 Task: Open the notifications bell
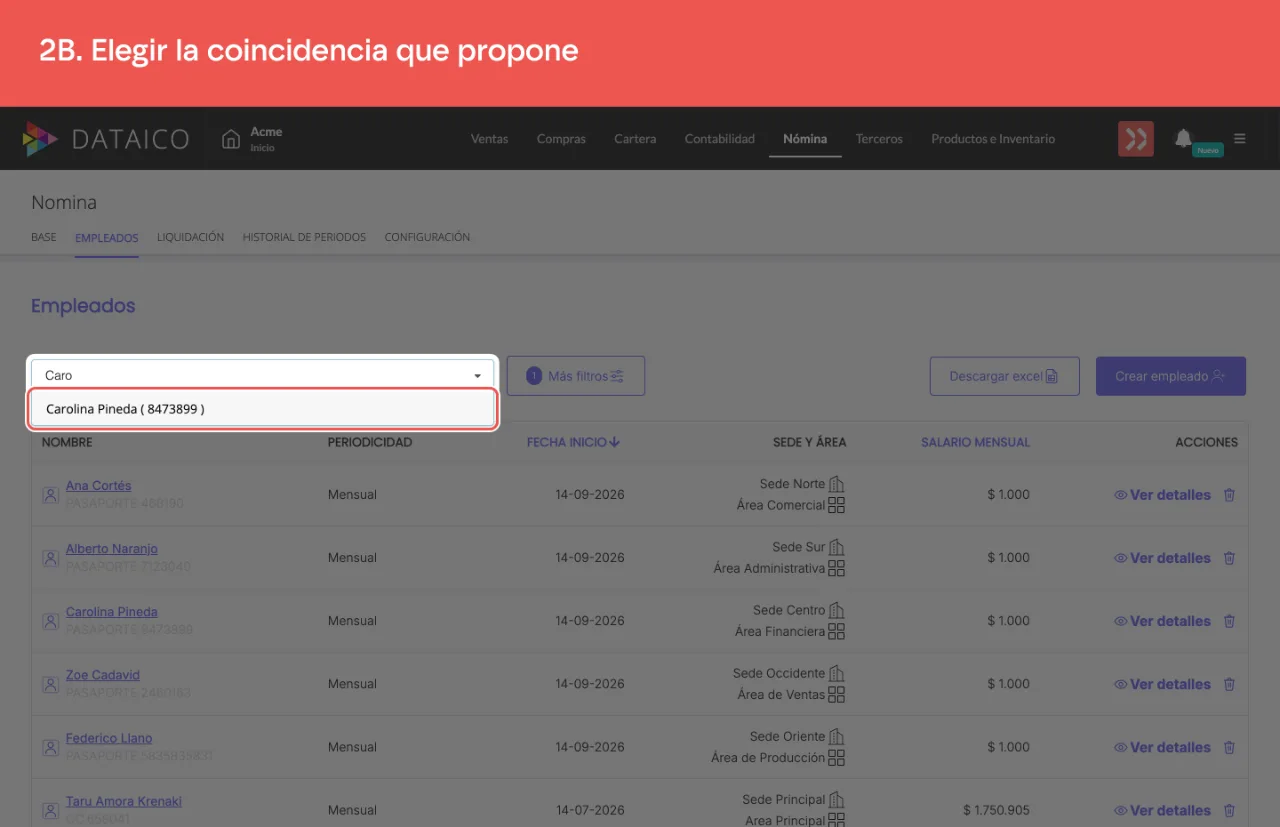coord(1183,138)
